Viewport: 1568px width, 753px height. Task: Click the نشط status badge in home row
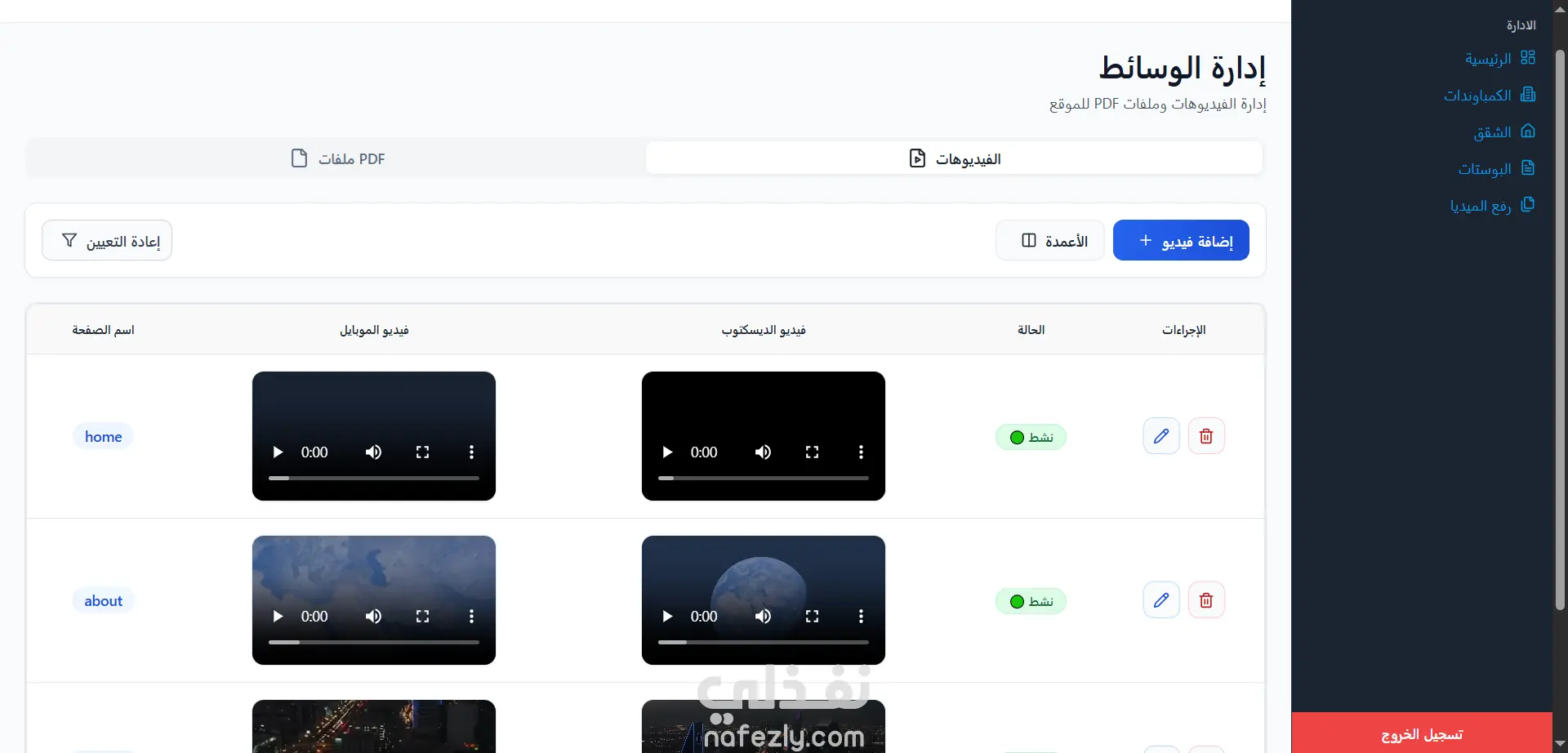click(x=1031, y=437)
